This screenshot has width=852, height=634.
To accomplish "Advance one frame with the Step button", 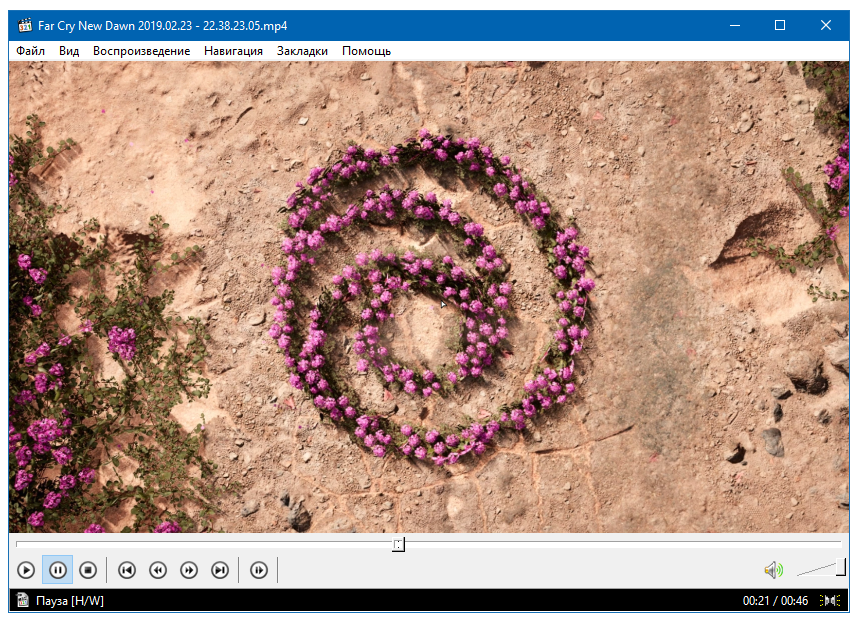I will pos(259,570).
